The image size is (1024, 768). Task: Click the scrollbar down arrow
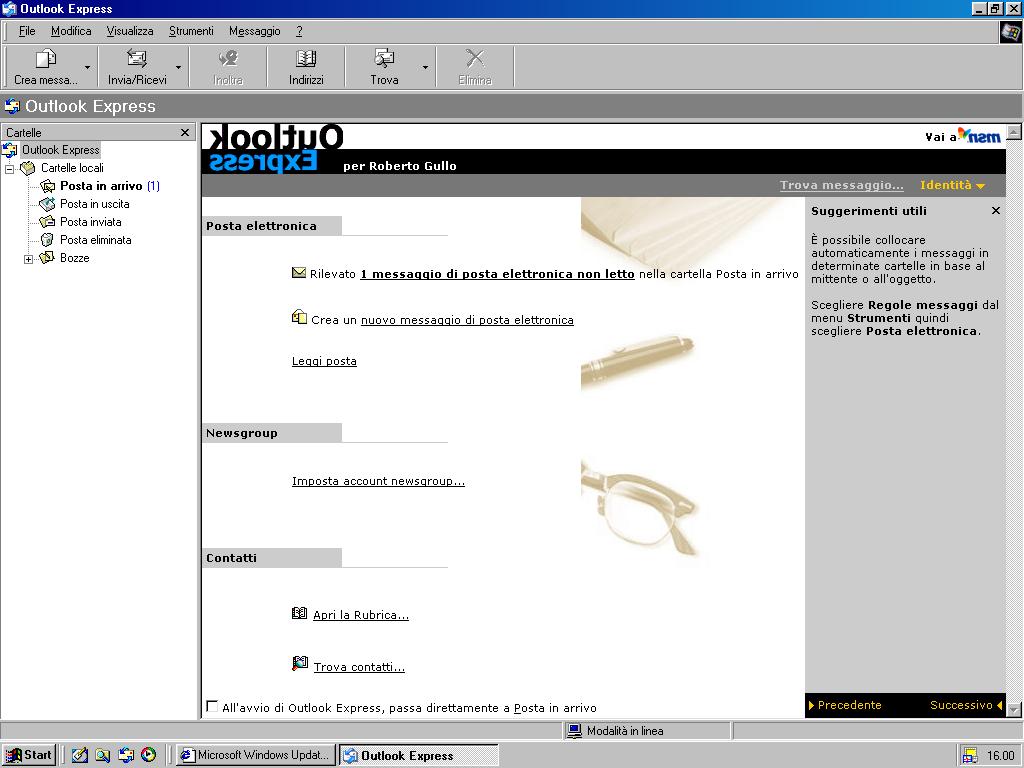pyautogui.click(x=1014, y=709)
